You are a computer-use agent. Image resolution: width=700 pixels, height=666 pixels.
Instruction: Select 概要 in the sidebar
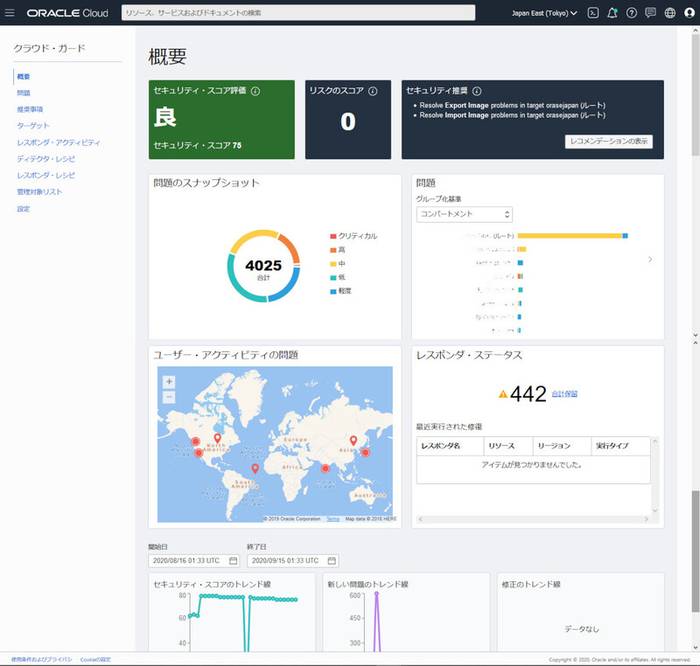click(x=23, y=77)
